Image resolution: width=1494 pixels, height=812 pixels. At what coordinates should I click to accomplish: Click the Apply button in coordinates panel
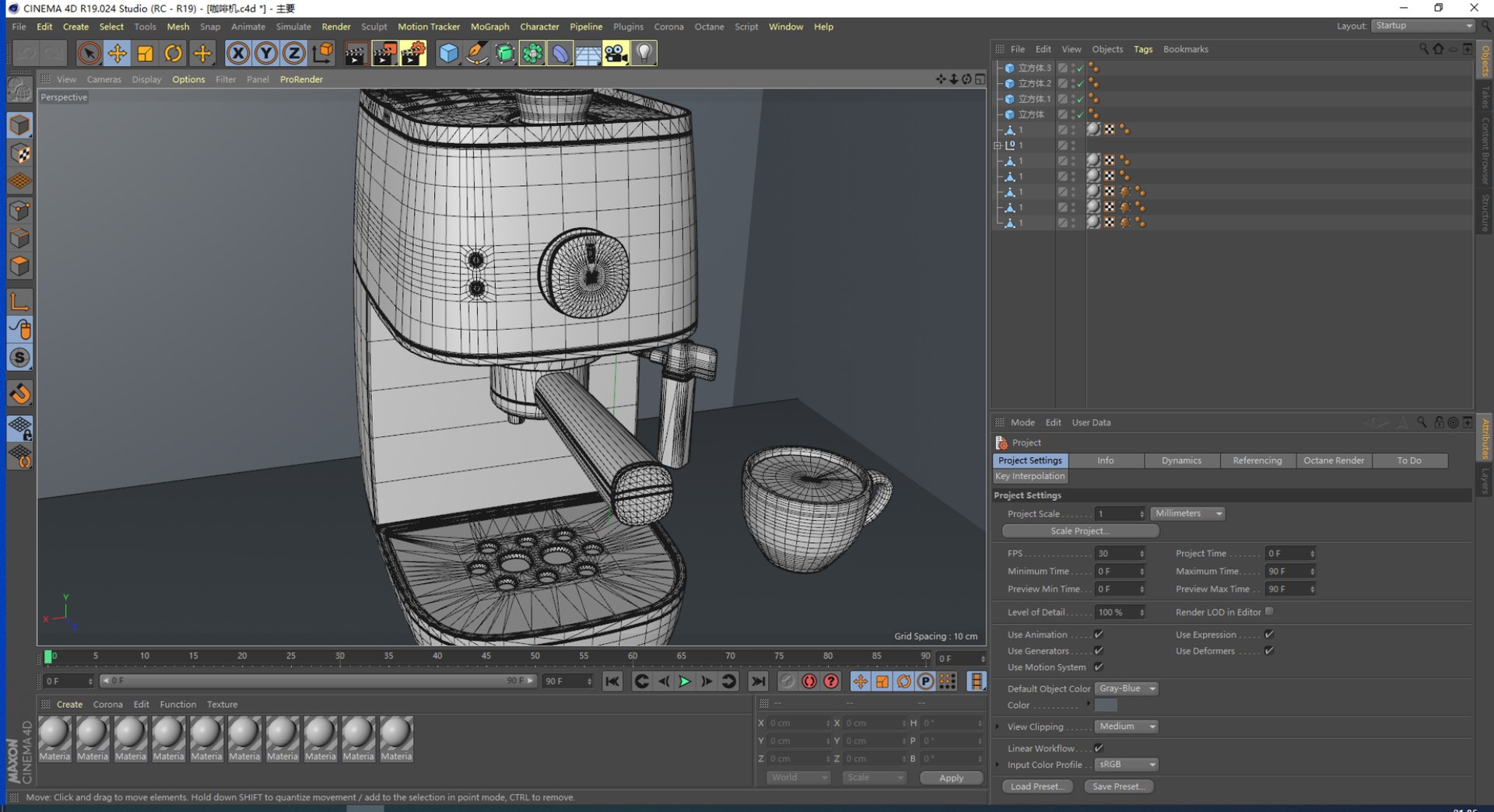(x=951, y=778)
